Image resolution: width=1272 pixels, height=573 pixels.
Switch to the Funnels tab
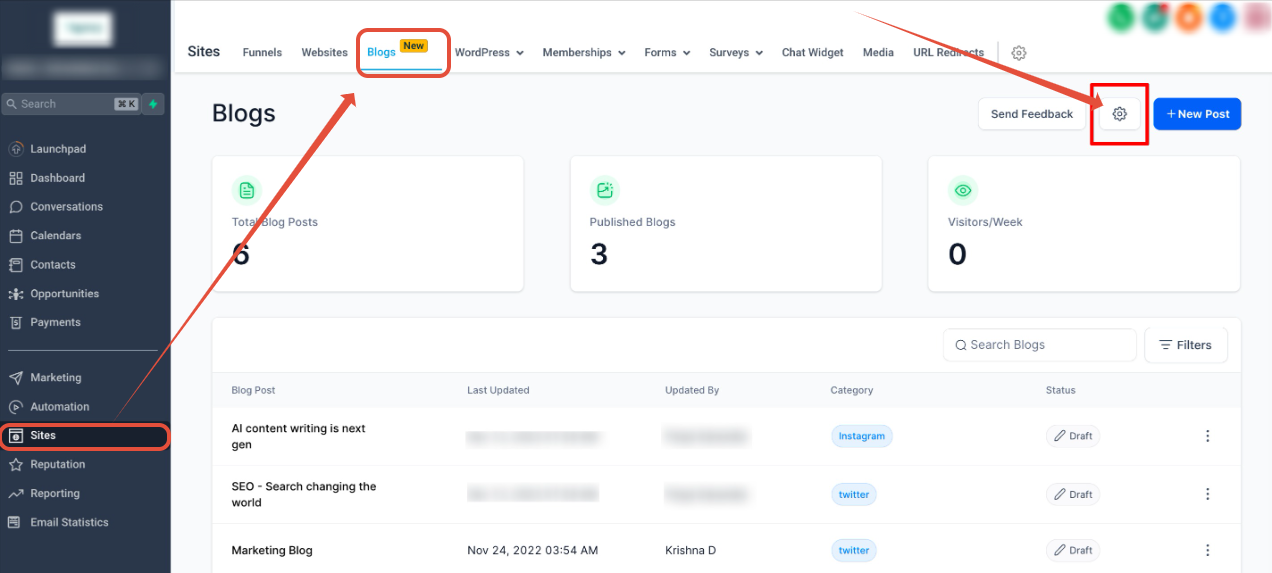pos(262,53)
